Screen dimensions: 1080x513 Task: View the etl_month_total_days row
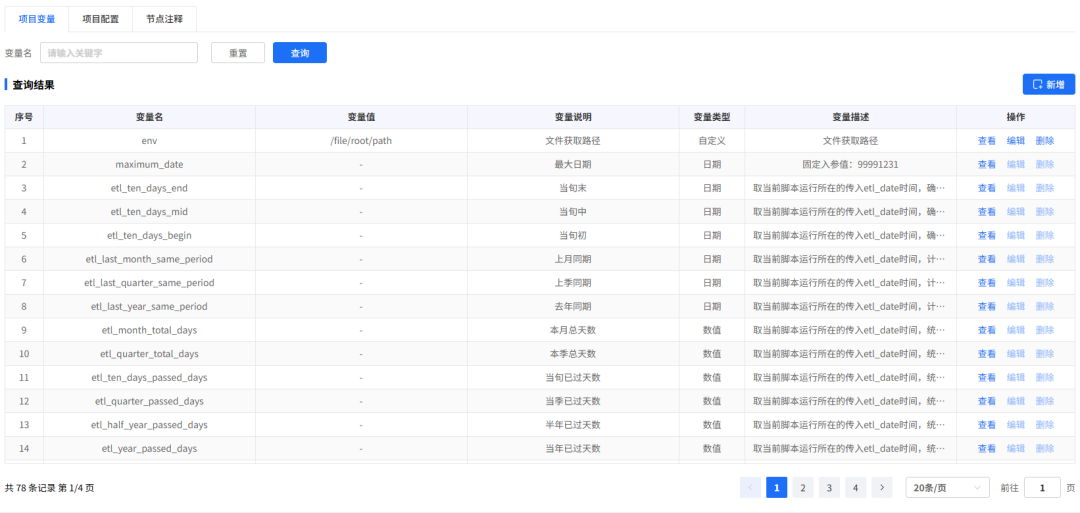986,330
